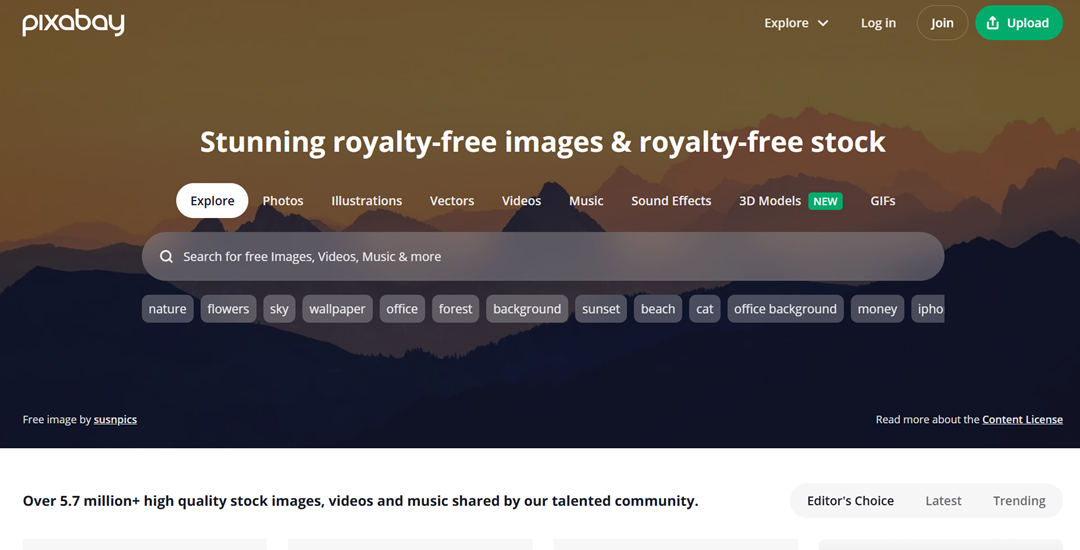Click the green Upload button
The height and width of the screenshot is (550, 1080).
1018,23
